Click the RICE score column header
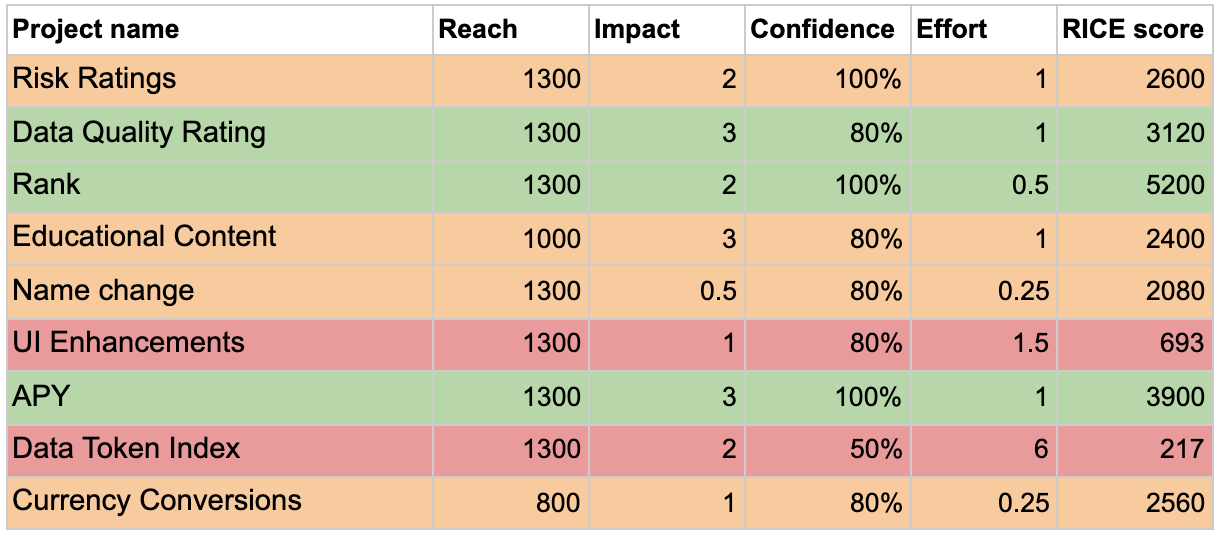This screenshot has height=540, width=1222. (1135, 29)
